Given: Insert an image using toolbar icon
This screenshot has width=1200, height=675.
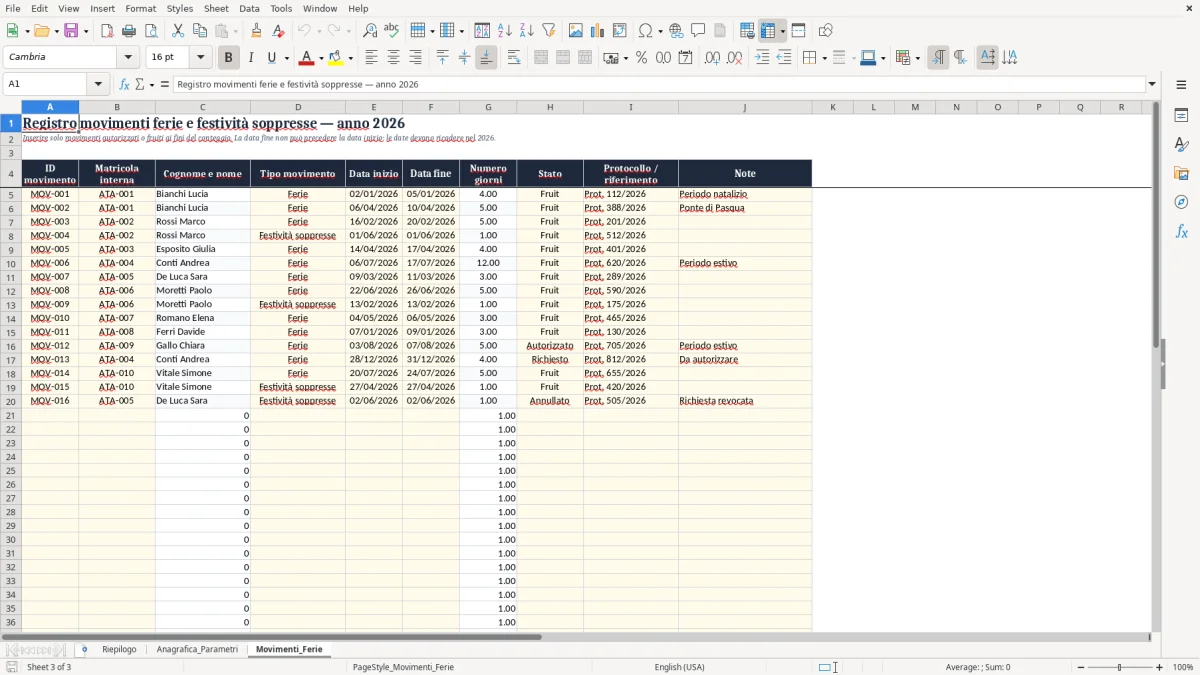Looking at the screenshot, I should (x=576, y=31).
